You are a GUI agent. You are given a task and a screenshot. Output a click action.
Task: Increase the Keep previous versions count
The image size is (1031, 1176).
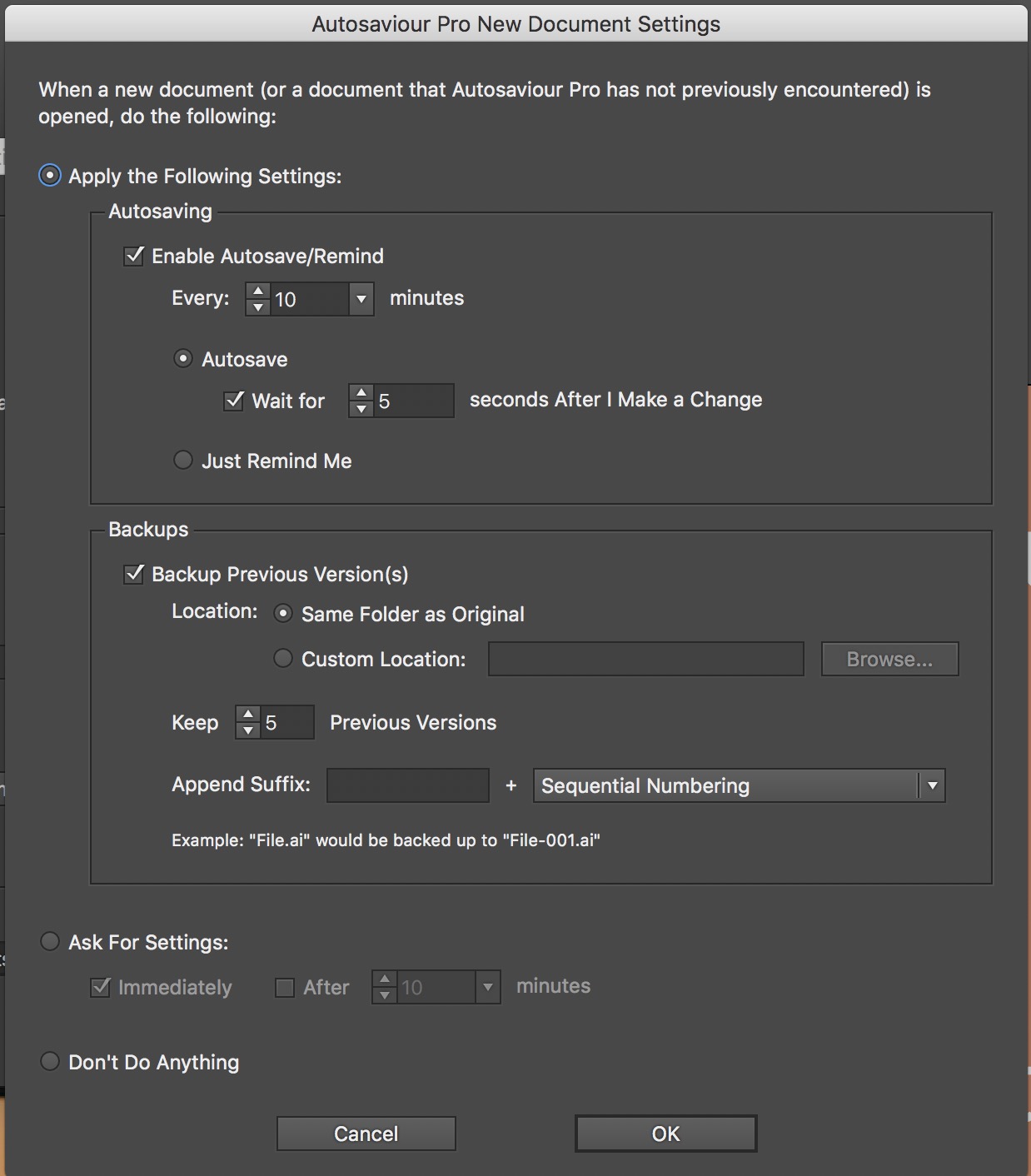pyautogui.click(x=248, y=714)
